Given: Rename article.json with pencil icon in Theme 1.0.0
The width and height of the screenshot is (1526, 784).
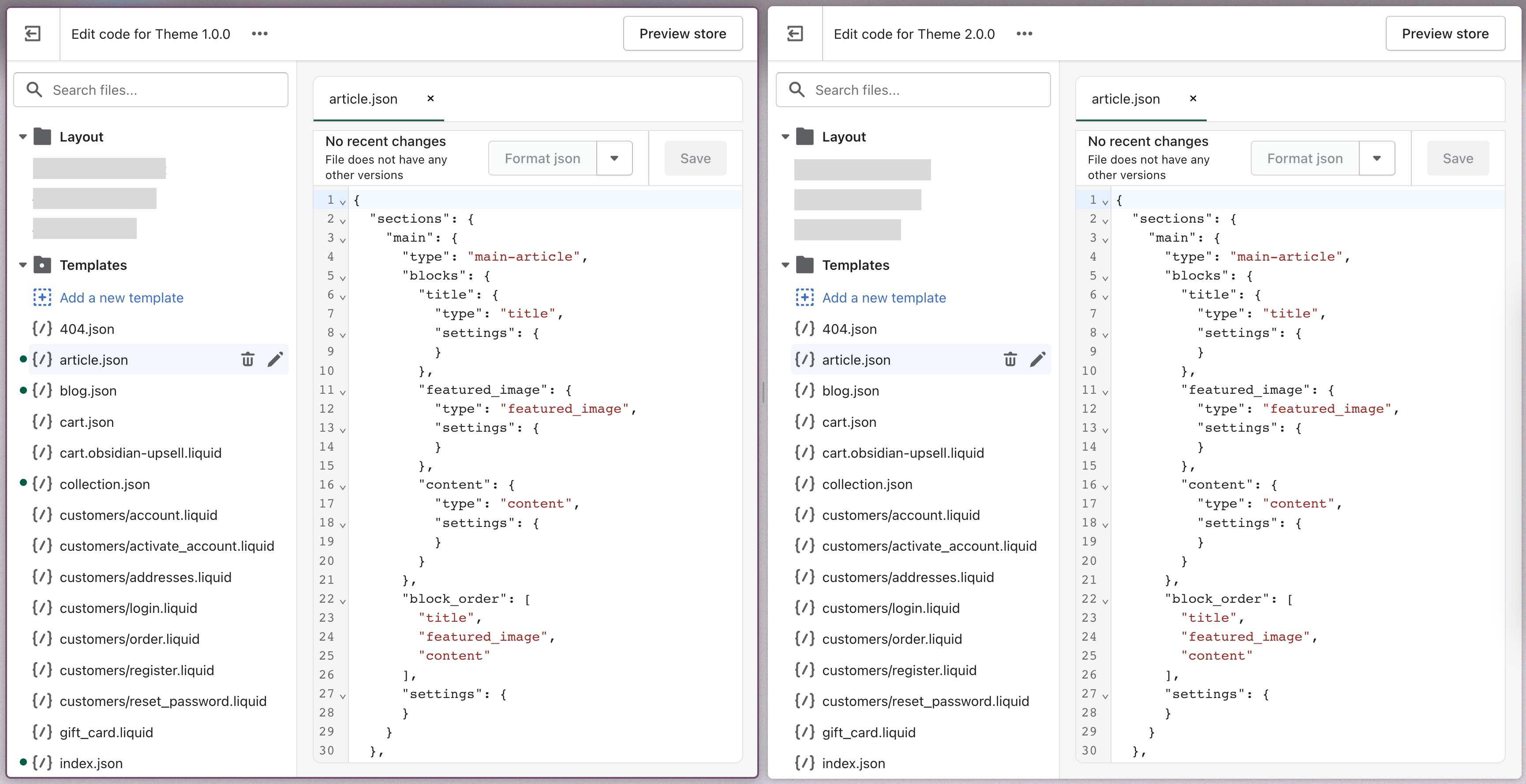Looking at the screenshot, I should coord(275,359).
